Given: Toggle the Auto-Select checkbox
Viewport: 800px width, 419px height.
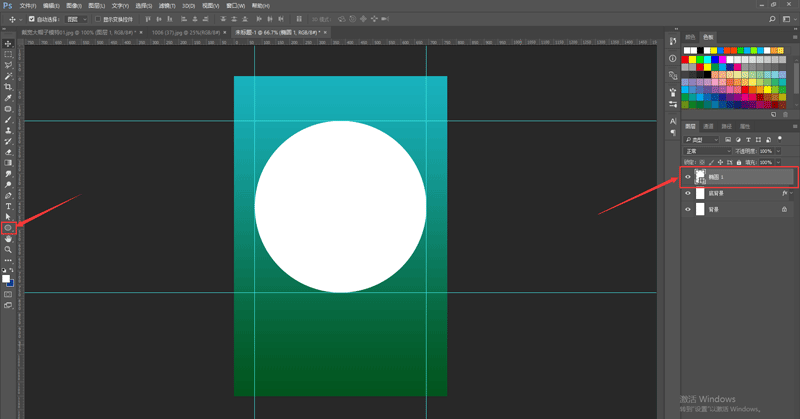Looking at the screenshot, I should click(x=32, y=19).
